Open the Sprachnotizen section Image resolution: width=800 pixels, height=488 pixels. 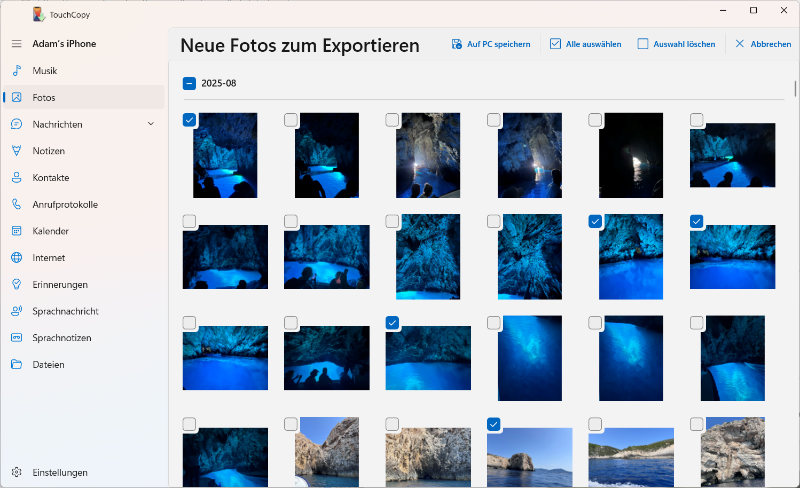[x=61, y=338]
